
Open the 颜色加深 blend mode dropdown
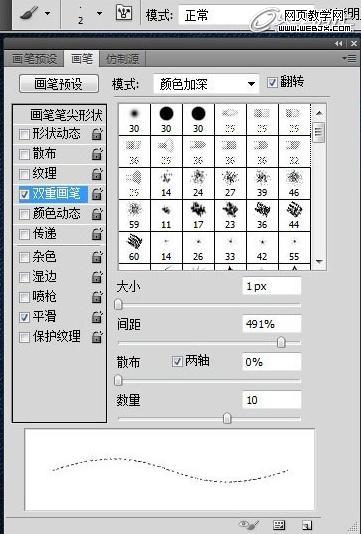point(206,84)
